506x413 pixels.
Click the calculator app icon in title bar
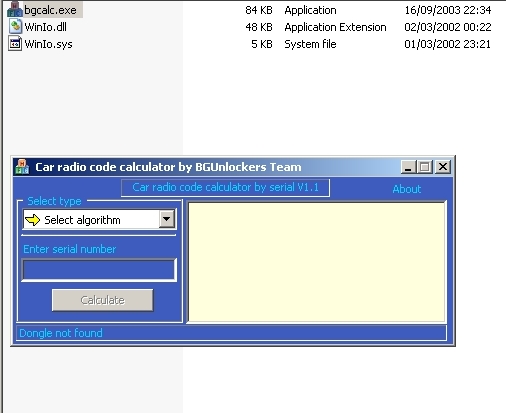coord(22,167)
